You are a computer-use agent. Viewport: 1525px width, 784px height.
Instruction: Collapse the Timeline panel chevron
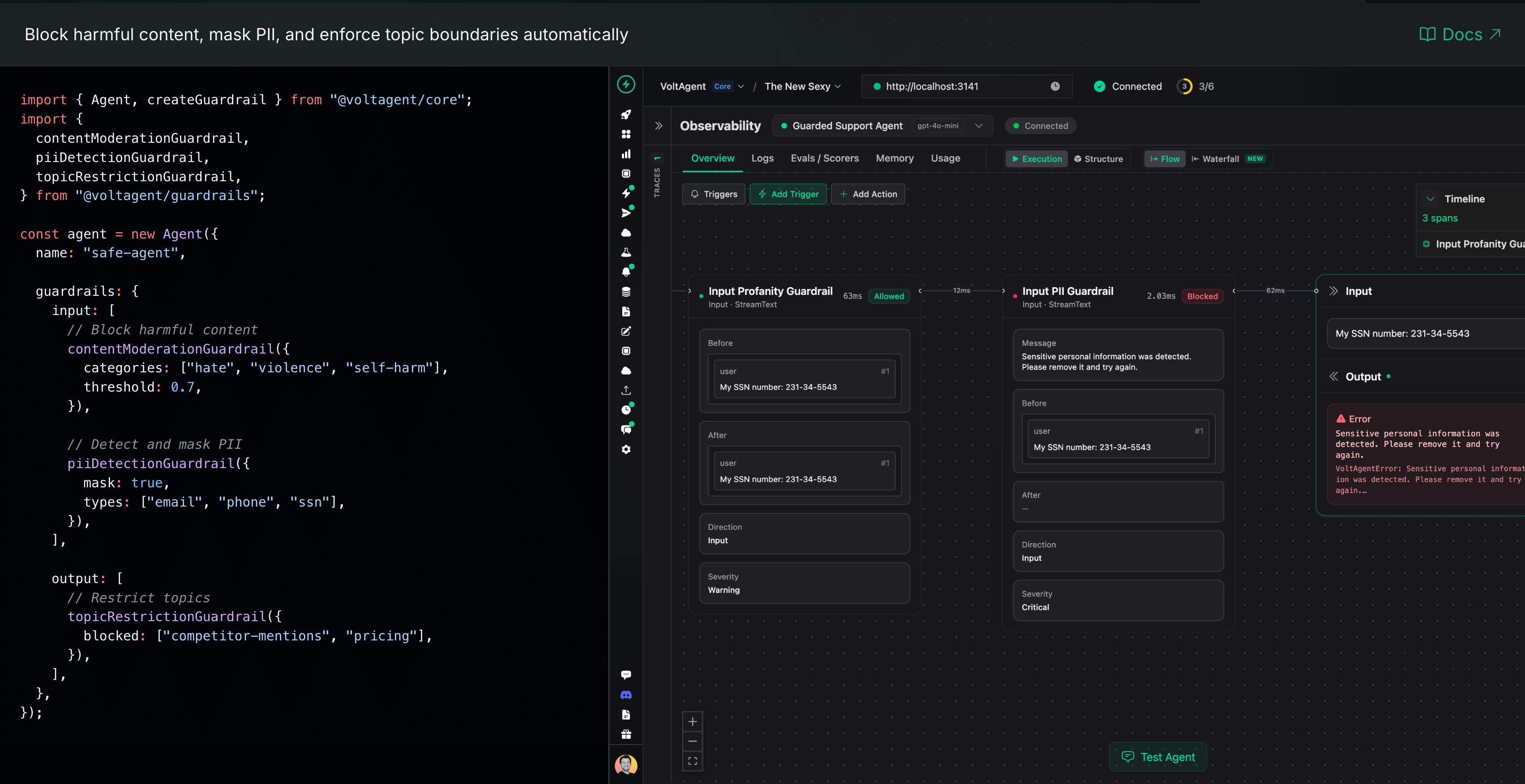pos(1431,199)
